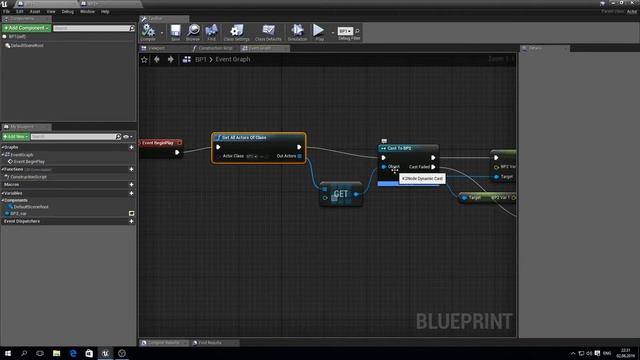
Task: Add a new function with Functions plus icon
Action: point(131,169)
